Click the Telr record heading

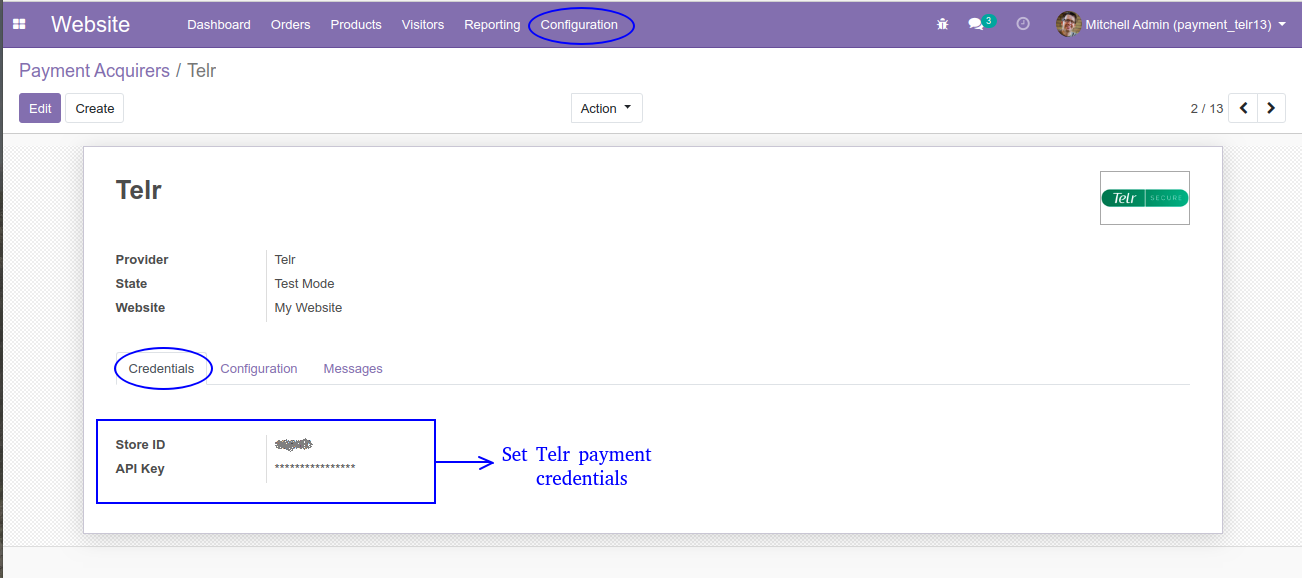pyautogui.click(x=139, y=190)
